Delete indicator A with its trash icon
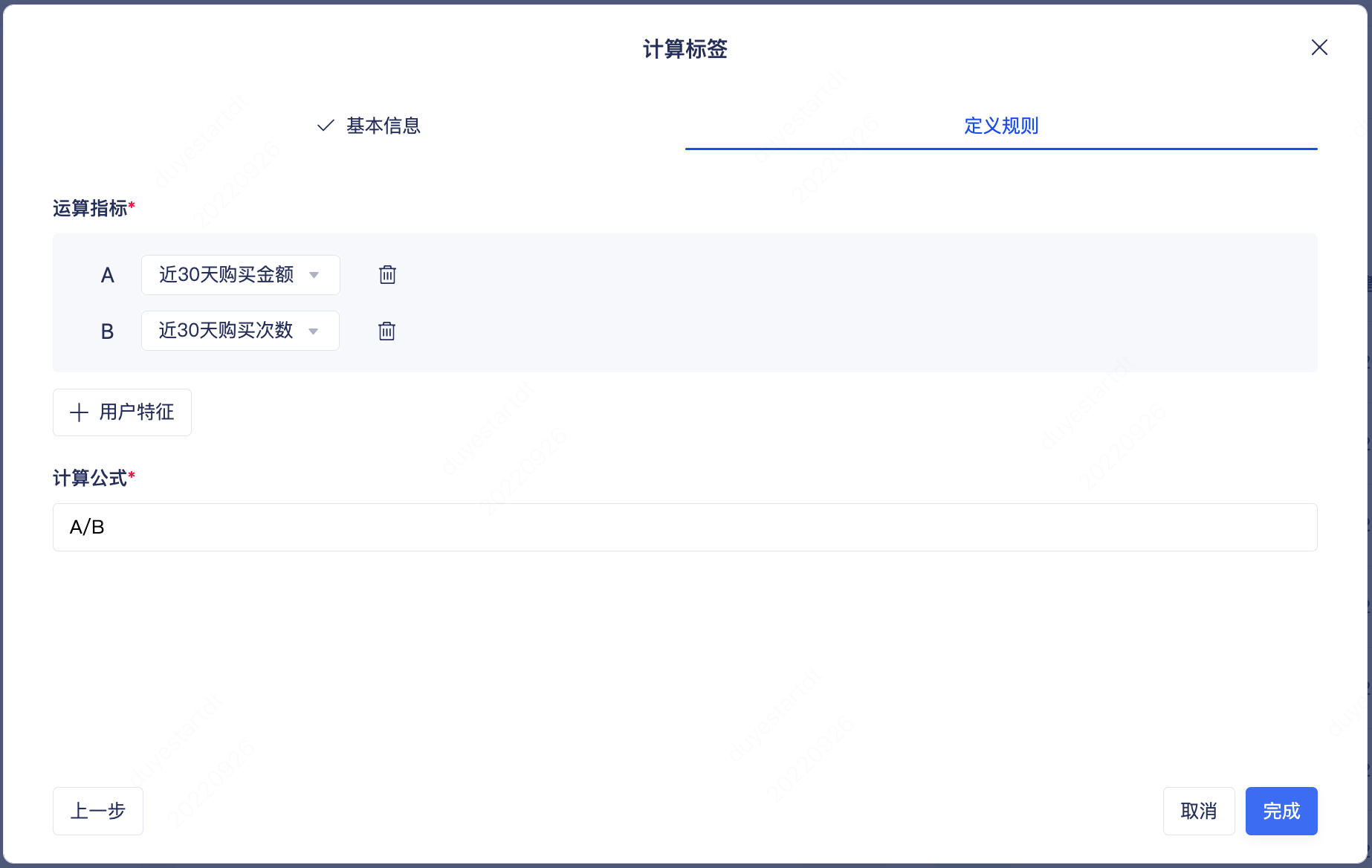Image resolution: width=1372 pixels, height=868 pixels. (x=387, y=275)
